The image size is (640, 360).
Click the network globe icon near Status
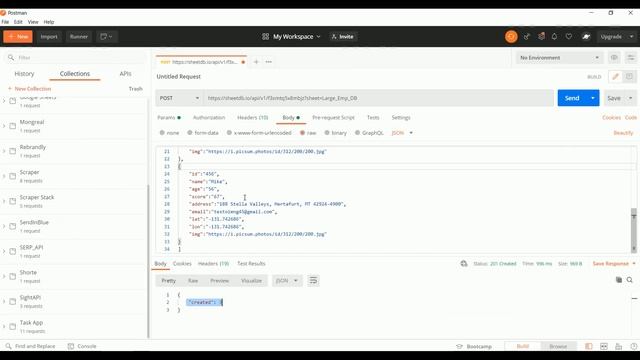pyautogui.click(x=464, y=264)
